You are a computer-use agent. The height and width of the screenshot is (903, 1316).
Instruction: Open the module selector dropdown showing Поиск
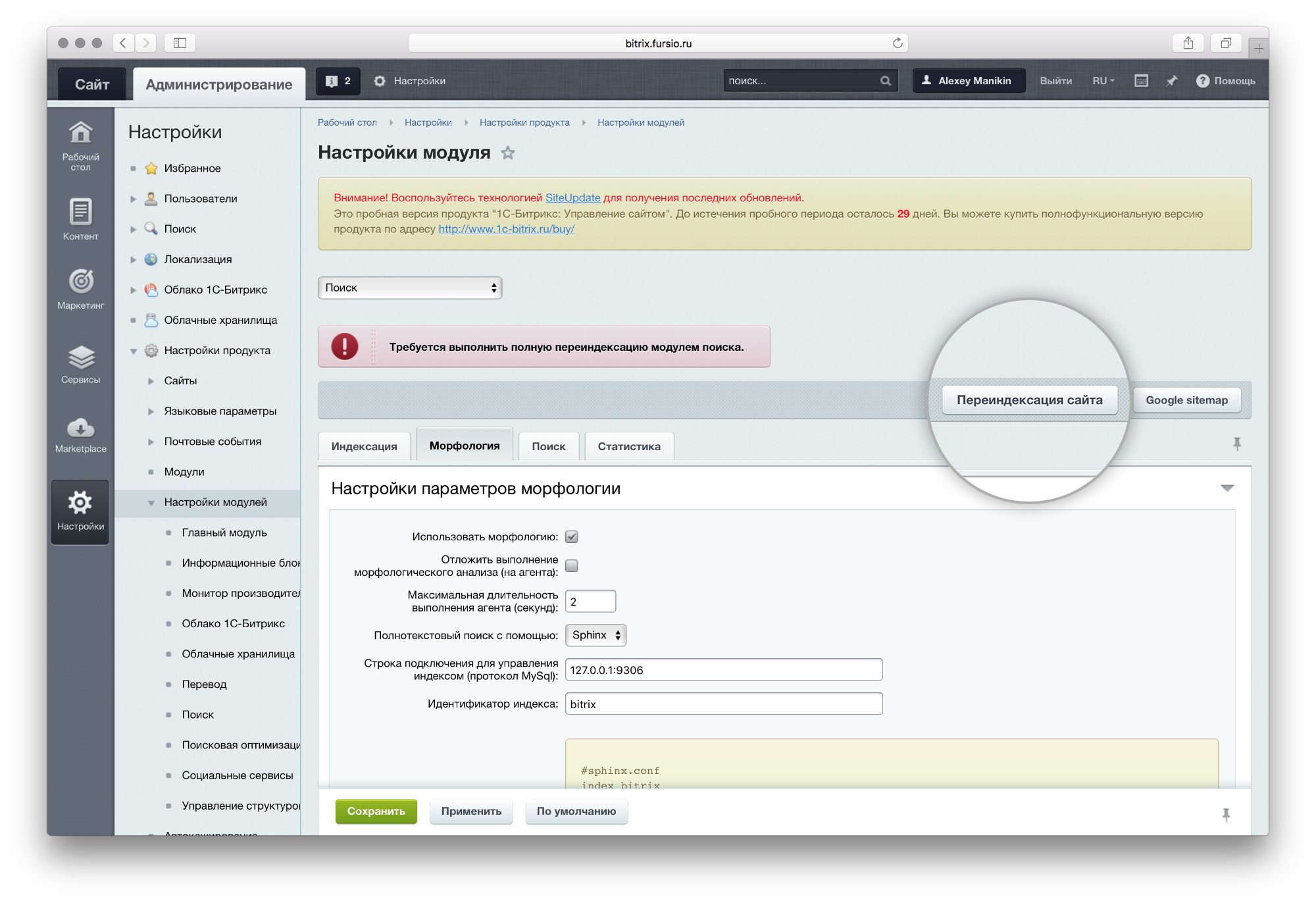409,288
